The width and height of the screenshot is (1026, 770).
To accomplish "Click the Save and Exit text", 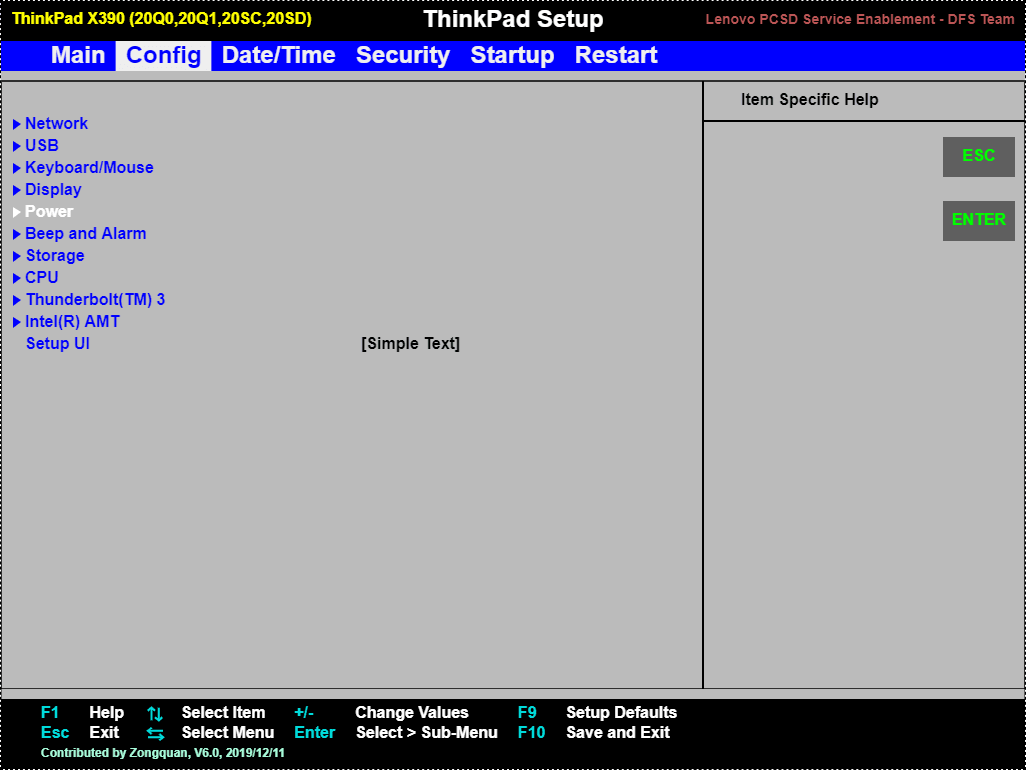I will tap(618, 733).
